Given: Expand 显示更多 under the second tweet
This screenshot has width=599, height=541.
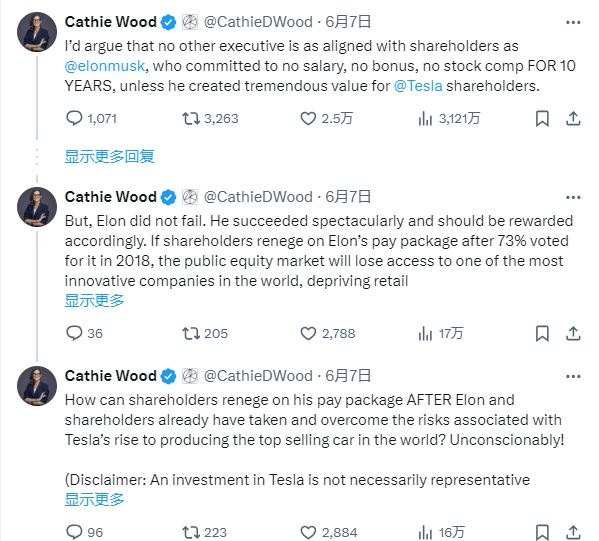Looking at the screenshot, I should [x=94, y=301].
